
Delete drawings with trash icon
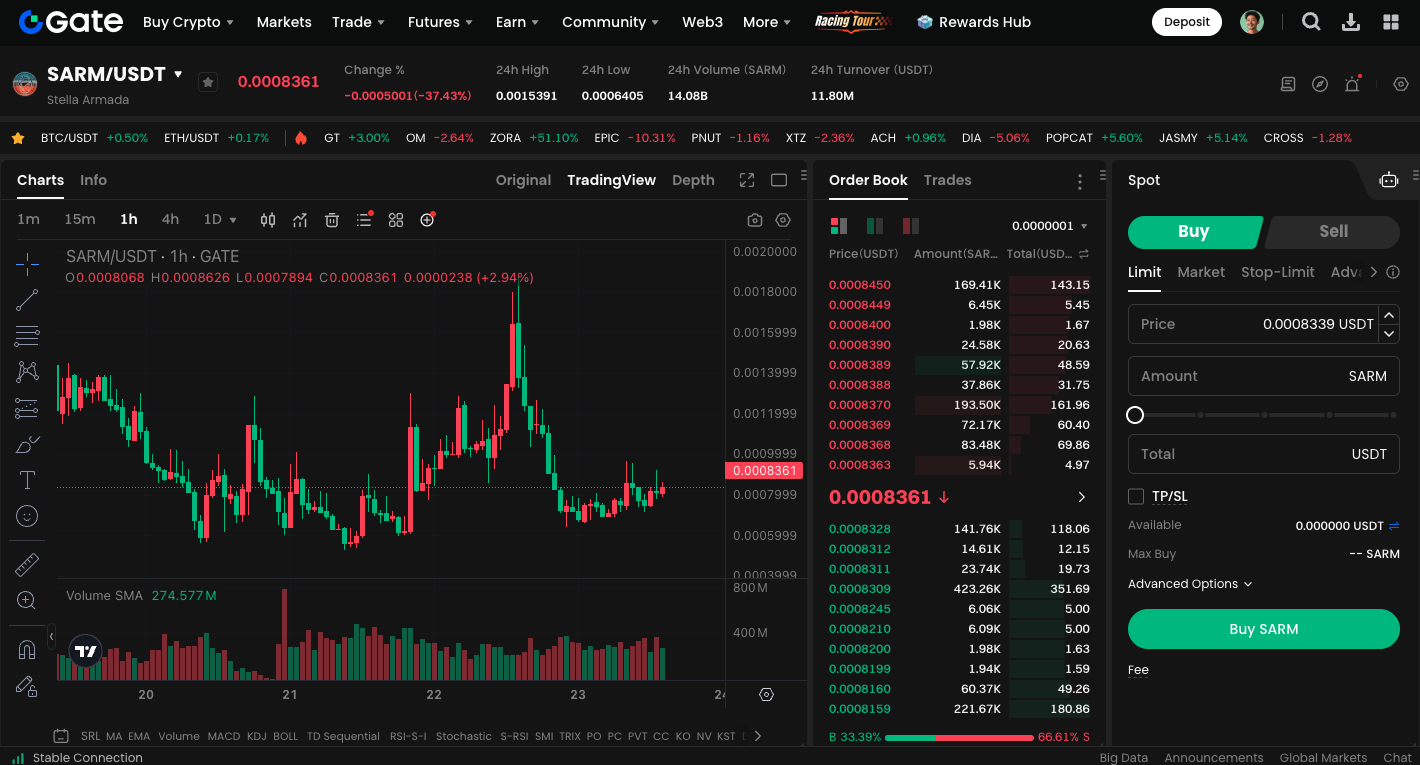(332, 220)
